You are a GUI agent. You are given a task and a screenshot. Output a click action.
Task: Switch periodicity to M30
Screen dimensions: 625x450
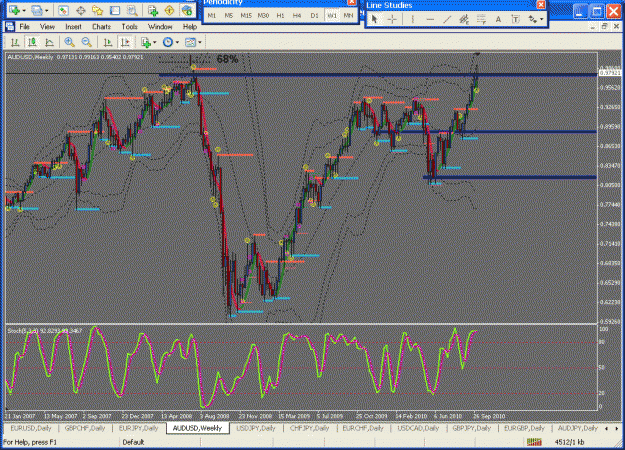pyautogui.click(x=263, y=16)
